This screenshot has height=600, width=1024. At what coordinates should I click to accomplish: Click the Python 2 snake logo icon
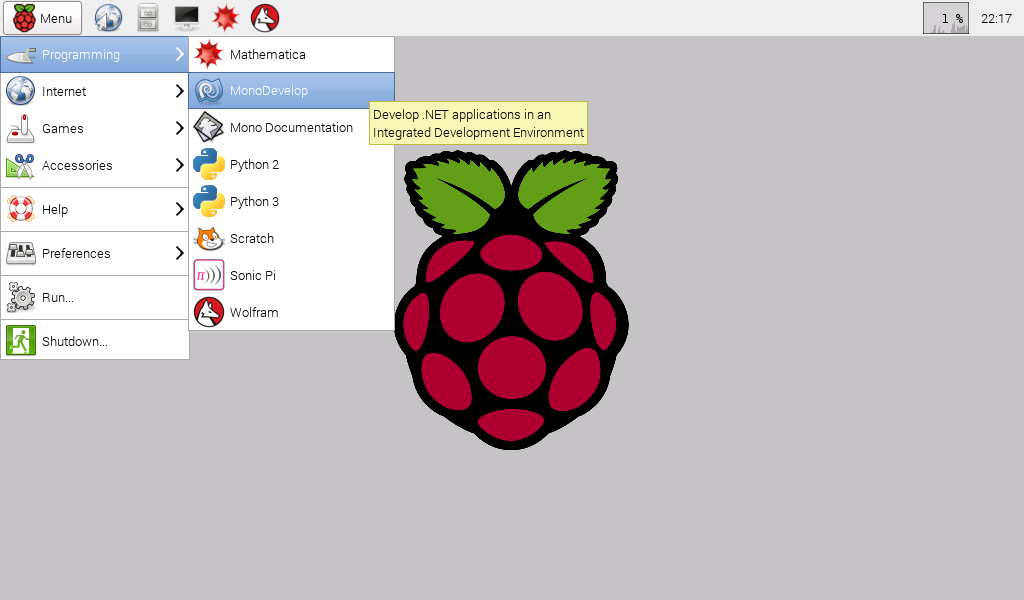209,165
